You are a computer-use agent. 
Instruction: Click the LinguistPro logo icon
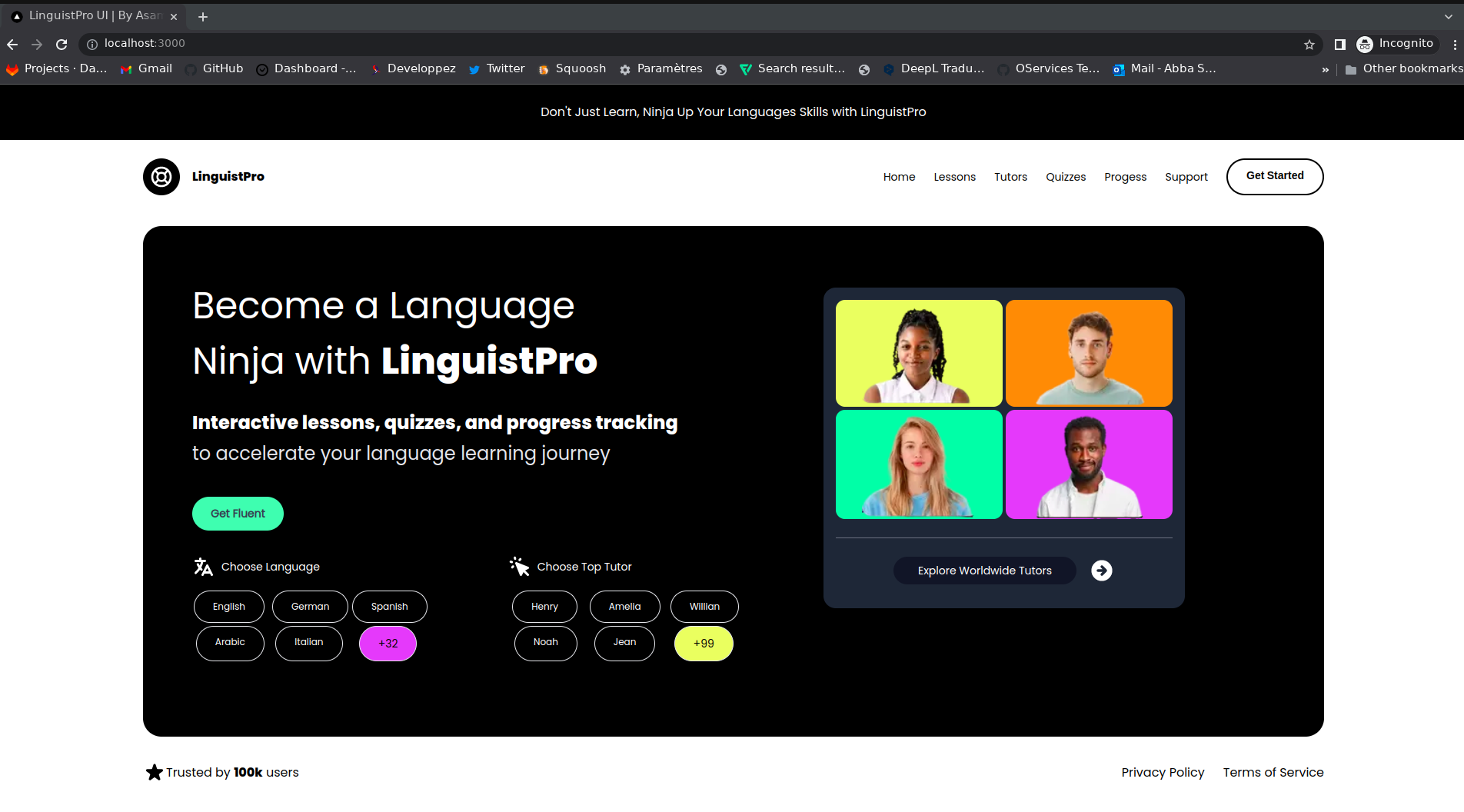tap(161, 177)
